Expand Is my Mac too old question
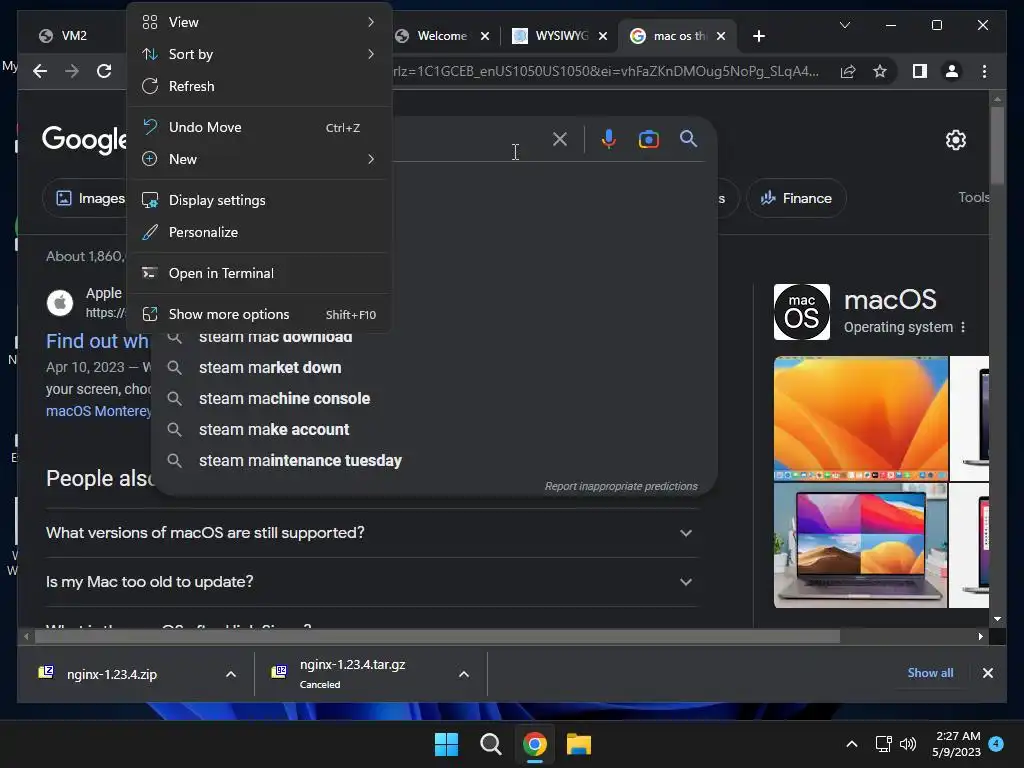This screenshot has height=768, width=1024. tap(372, 582)
